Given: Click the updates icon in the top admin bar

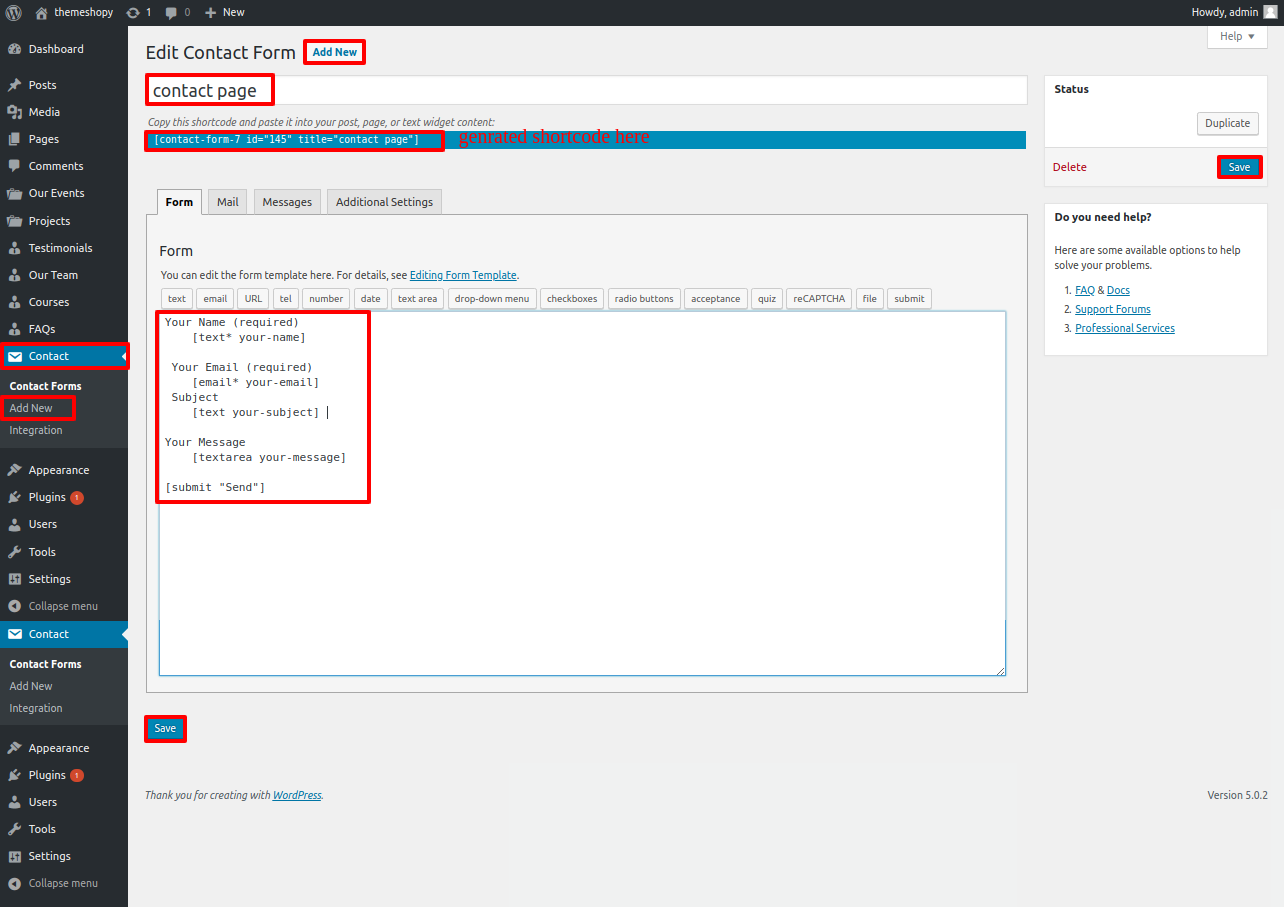Looking at the screenshot, I should click(x=134, y=12).
